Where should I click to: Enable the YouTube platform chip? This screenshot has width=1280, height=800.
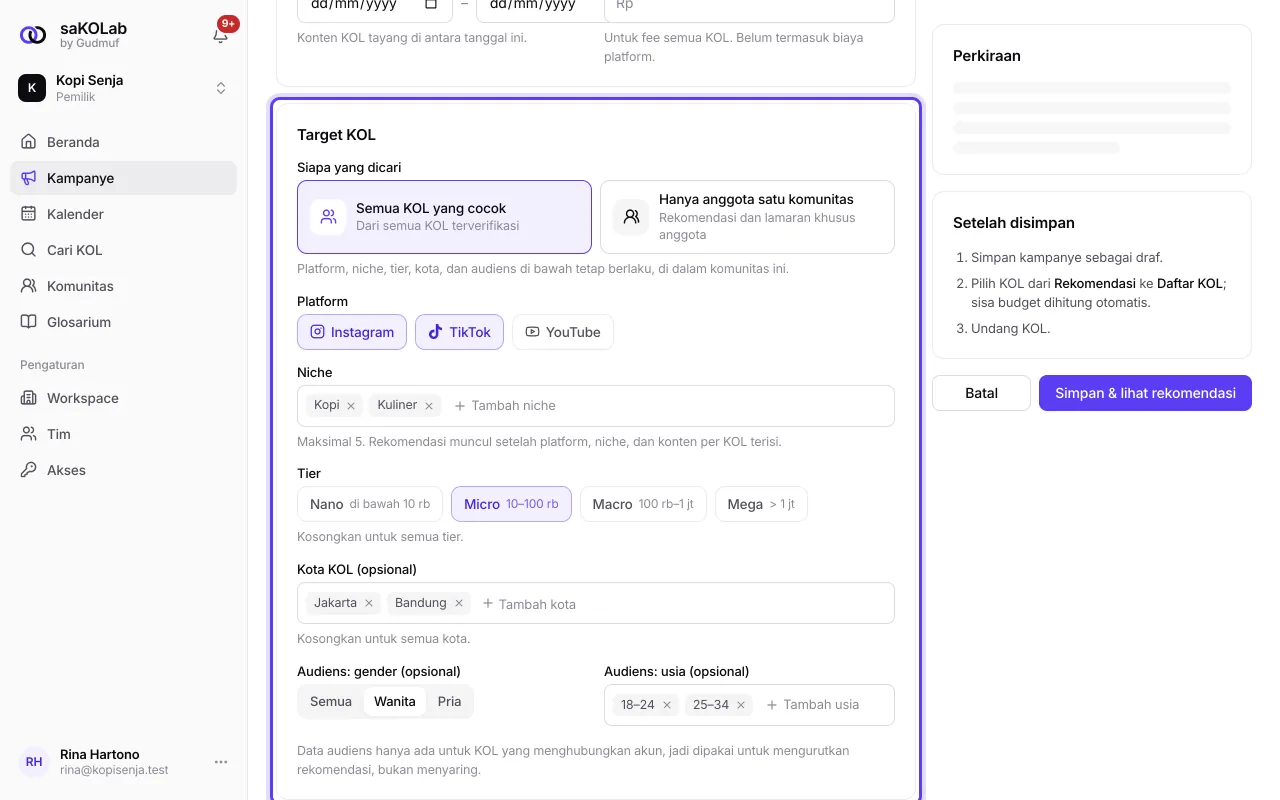(x=563, y=332)
